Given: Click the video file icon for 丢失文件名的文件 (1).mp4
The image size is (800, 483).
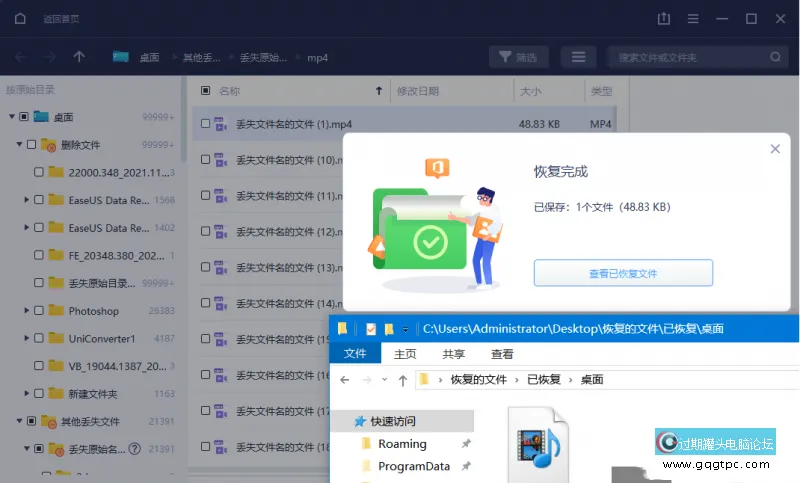Looking at the screenshot, I should 220,124.
